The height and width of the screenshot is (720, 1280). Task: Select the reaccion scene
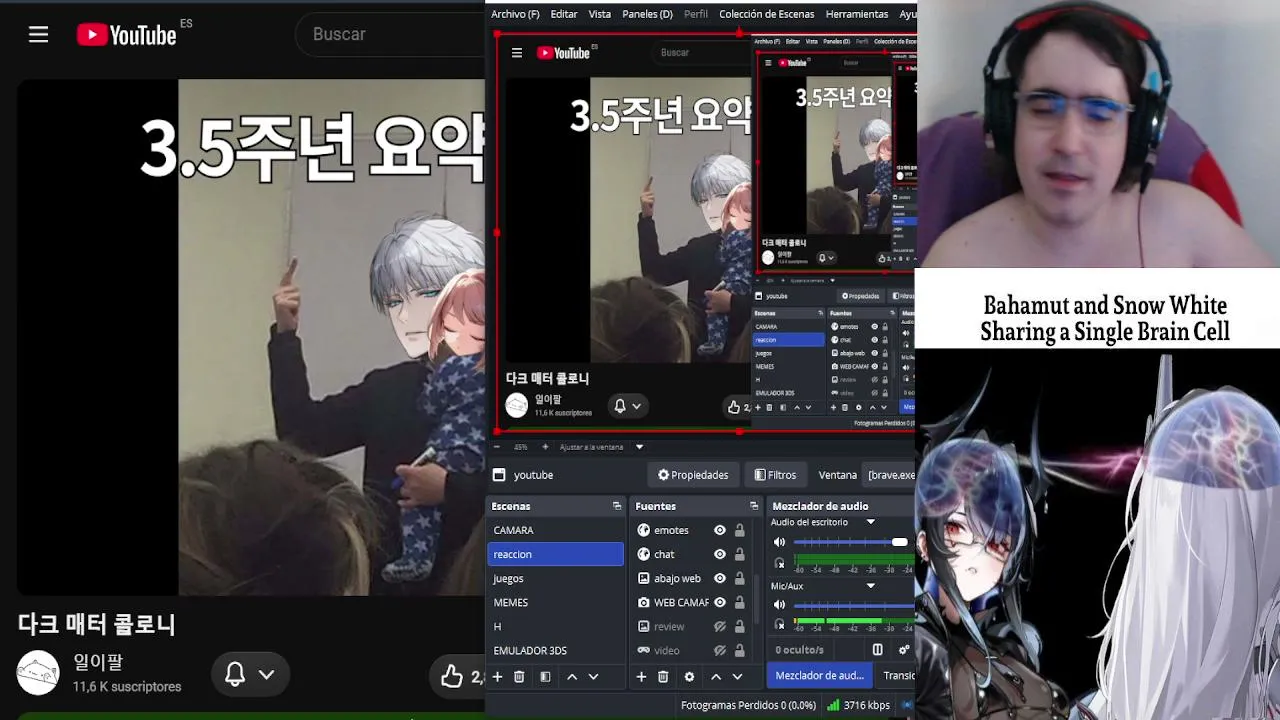(555, 554)
